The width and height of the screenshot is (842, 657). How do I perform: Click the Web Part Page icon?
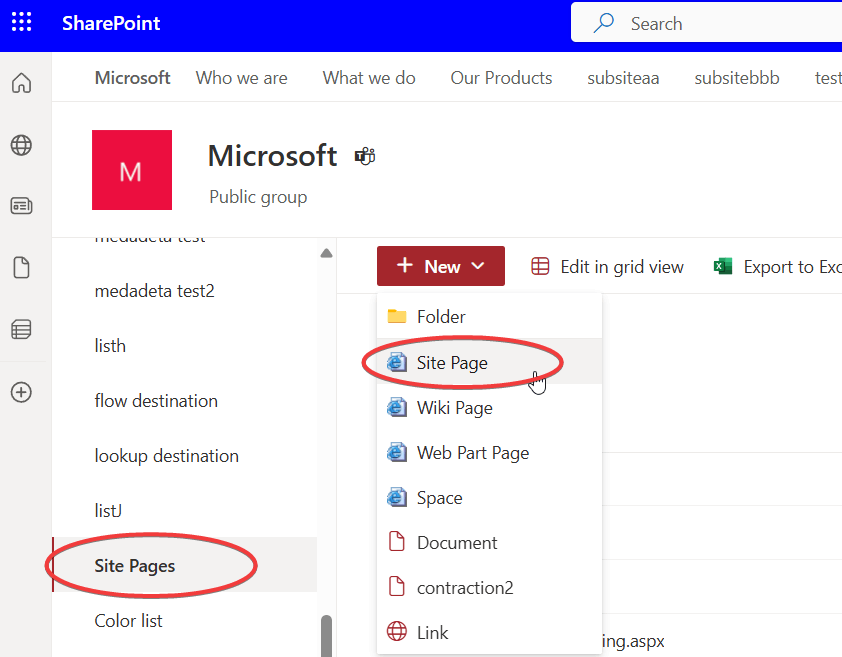coord(397,452)
